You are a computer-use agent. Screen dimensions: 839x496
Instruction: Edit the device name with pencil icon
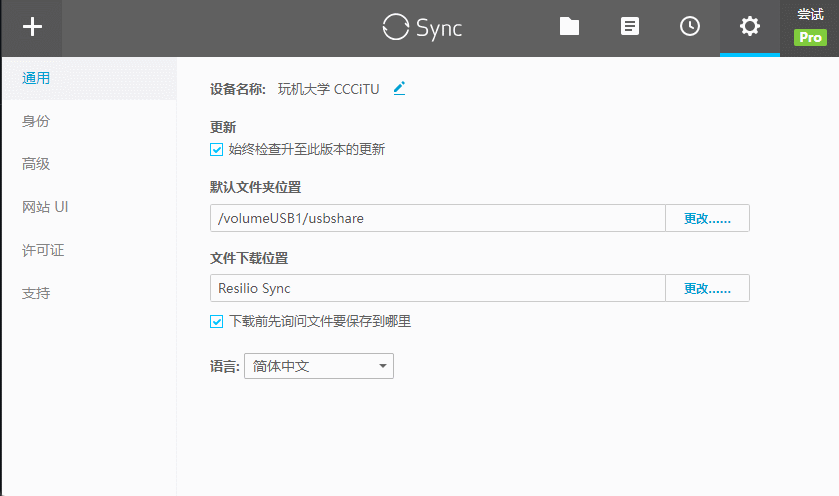click(x=399, y=88)
